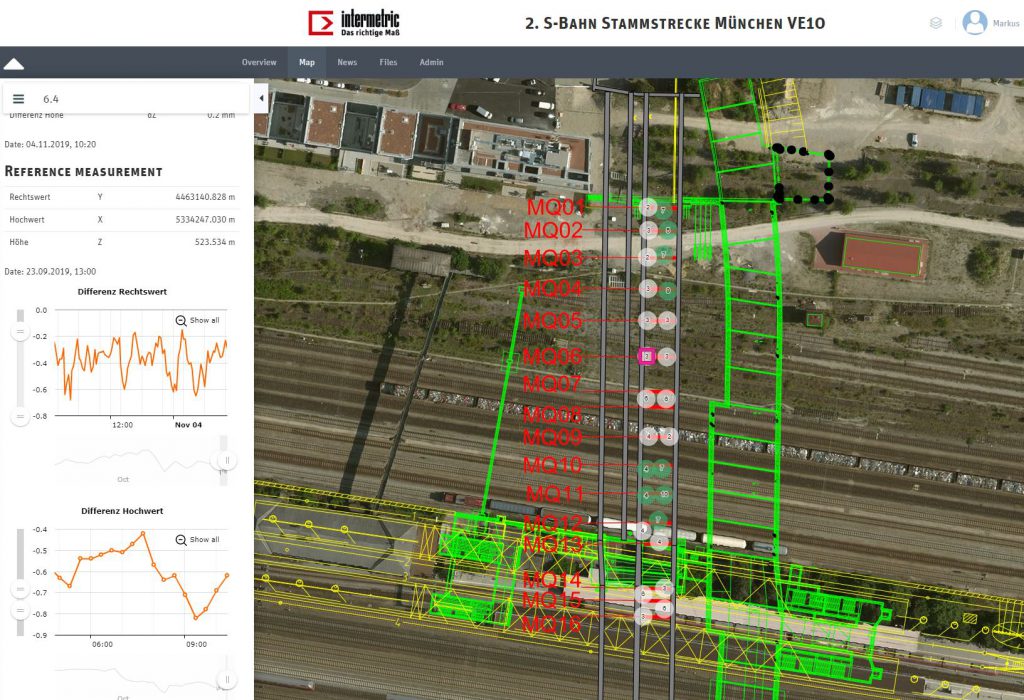Click Rechtswert chart time navigator handle
Screen dimensions: 1024x700
(227, 460)
